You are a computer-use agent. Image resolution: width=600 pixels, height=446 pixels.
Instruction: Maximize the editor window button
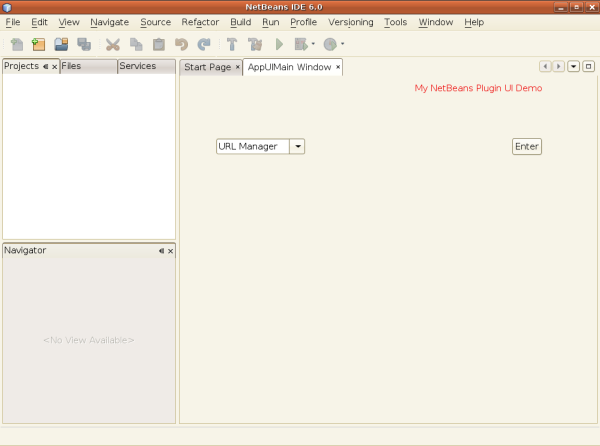pos(588,67)
